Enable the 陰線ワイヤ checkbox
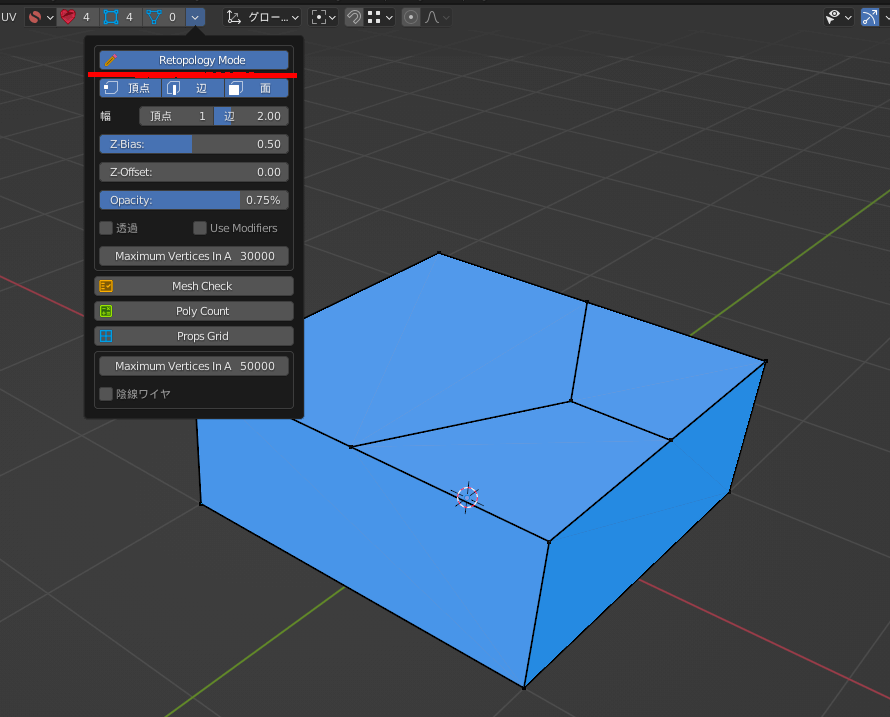890x717 pixels. pos(106,394)
